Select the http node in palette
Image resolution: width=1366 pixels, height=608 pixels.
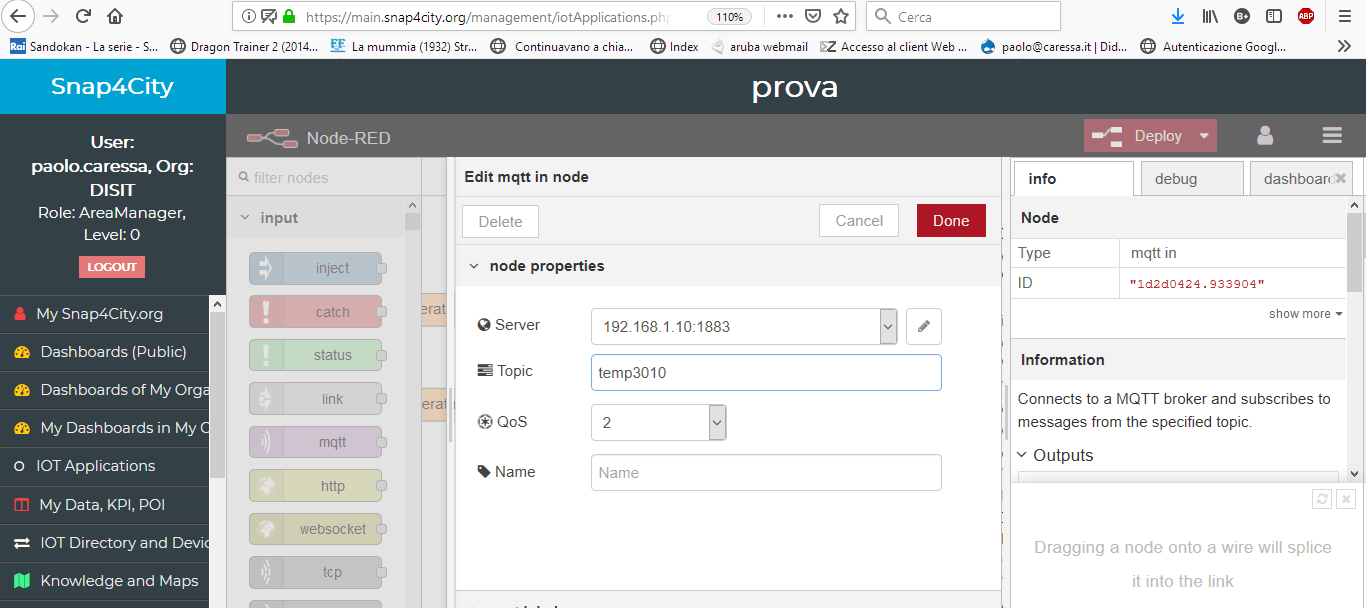tap(316, 486)
